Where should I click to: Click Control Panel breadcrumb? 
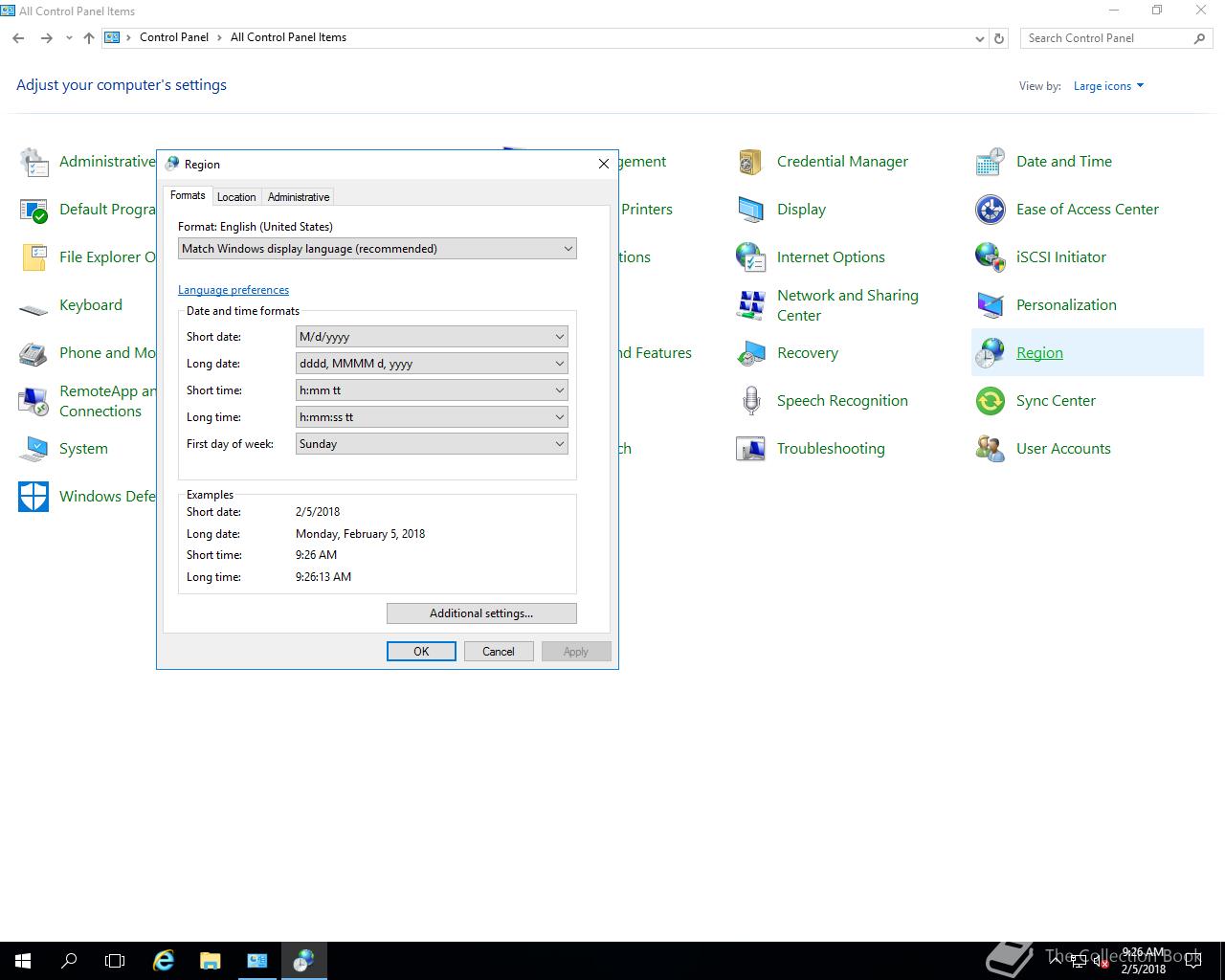(x=174, y=37)
